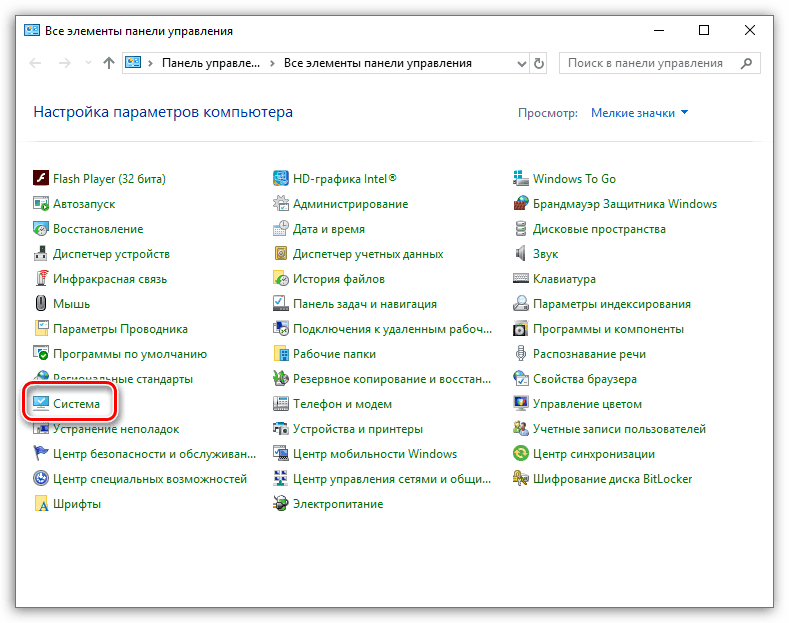
Task: Open Параметры индексирования link
Action: click(x=612, y=304)
